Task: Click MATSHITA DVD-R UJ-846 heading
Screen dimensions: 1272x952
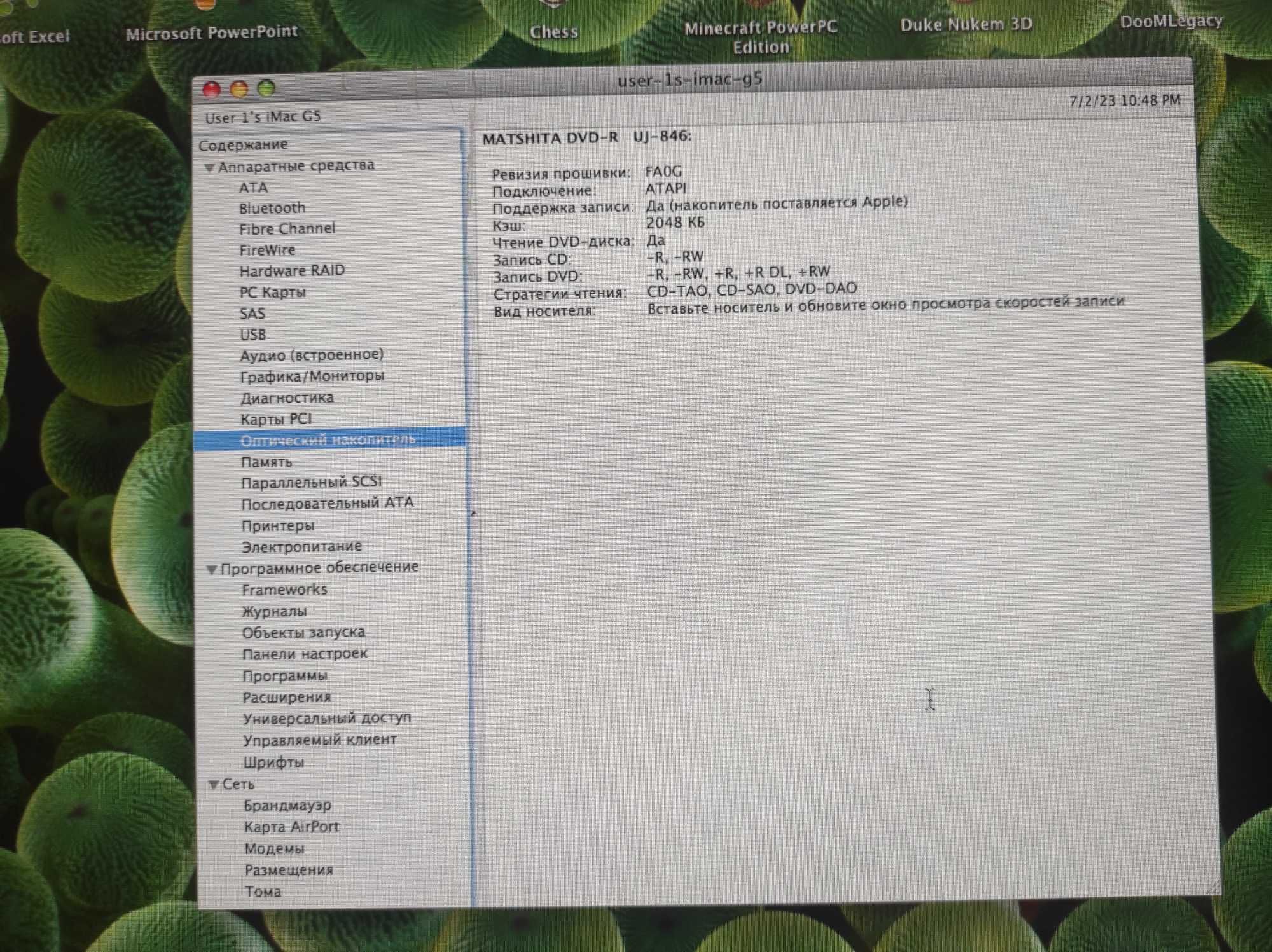Action: pos(586,137)
